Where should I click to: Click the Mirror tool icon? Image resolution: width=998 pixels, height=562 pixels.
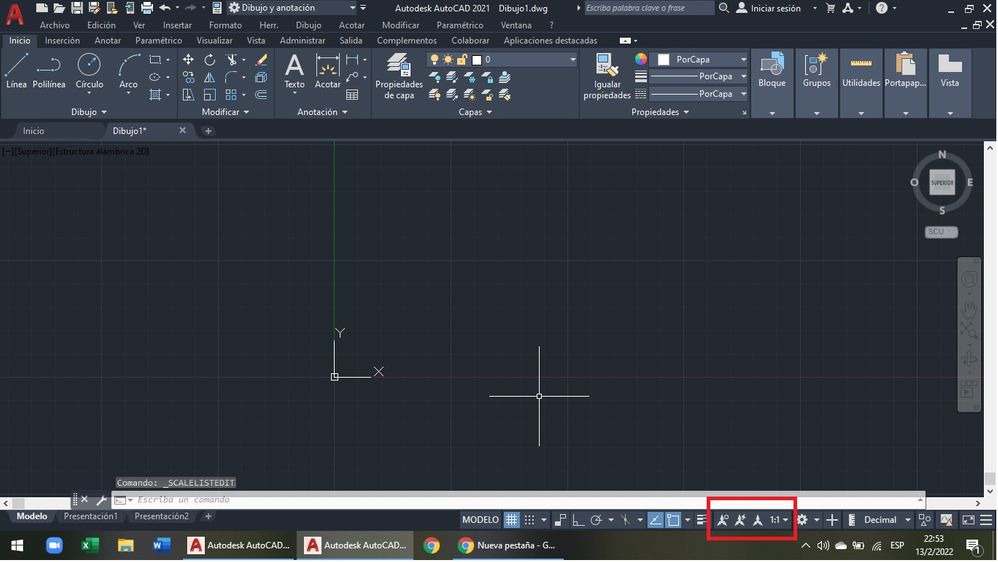coord(209,77)
